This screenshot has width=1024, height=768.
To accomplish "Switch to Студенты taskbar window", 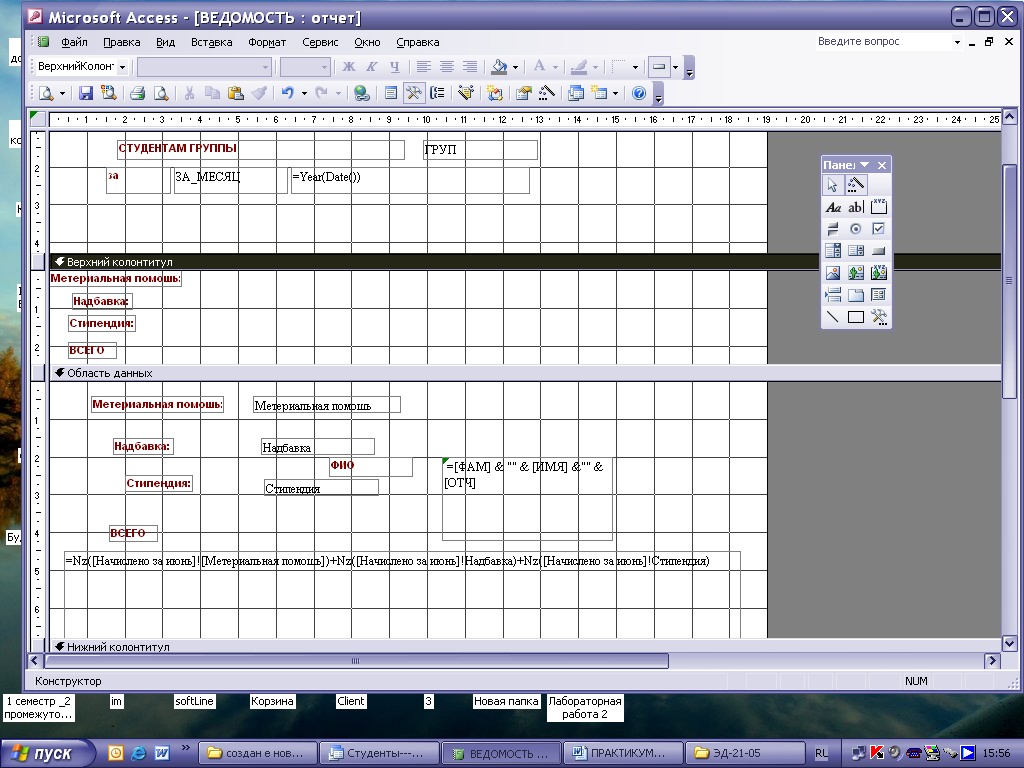I will [380, 753].
